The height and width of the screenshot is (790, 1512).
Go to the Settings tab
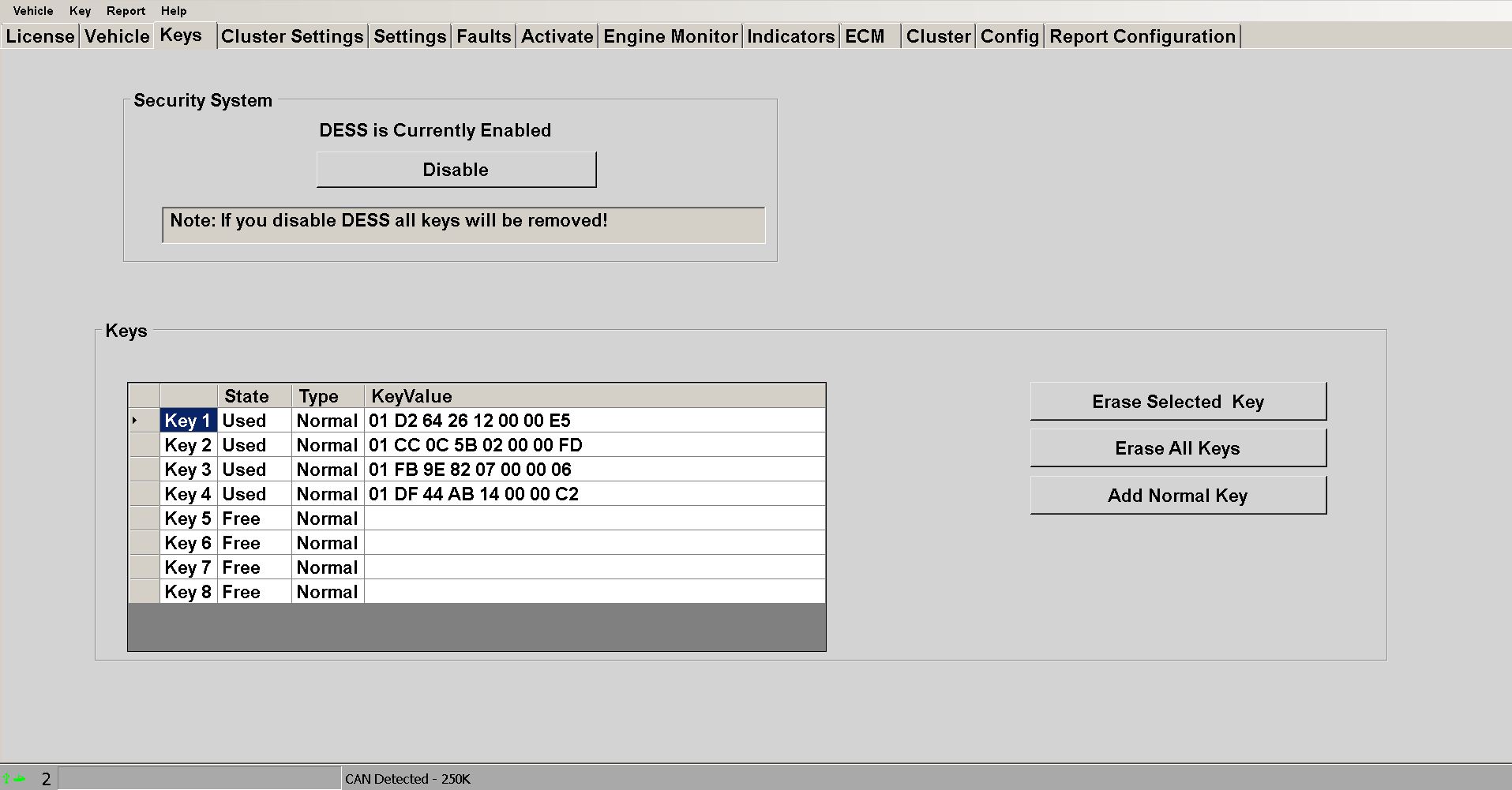[x=410, y=36]
